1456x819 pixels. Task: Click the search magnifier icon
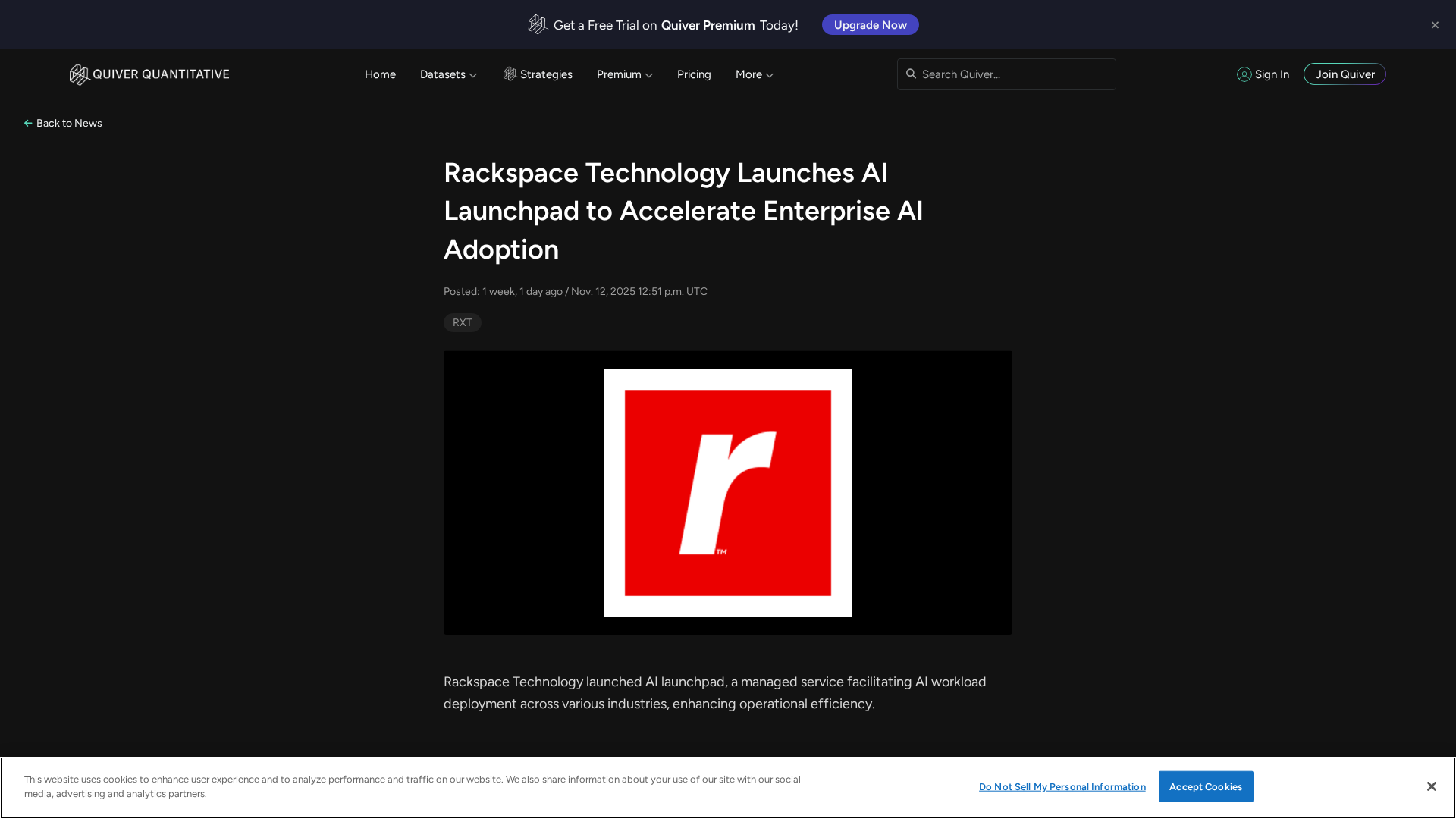[x=911, y=74]
